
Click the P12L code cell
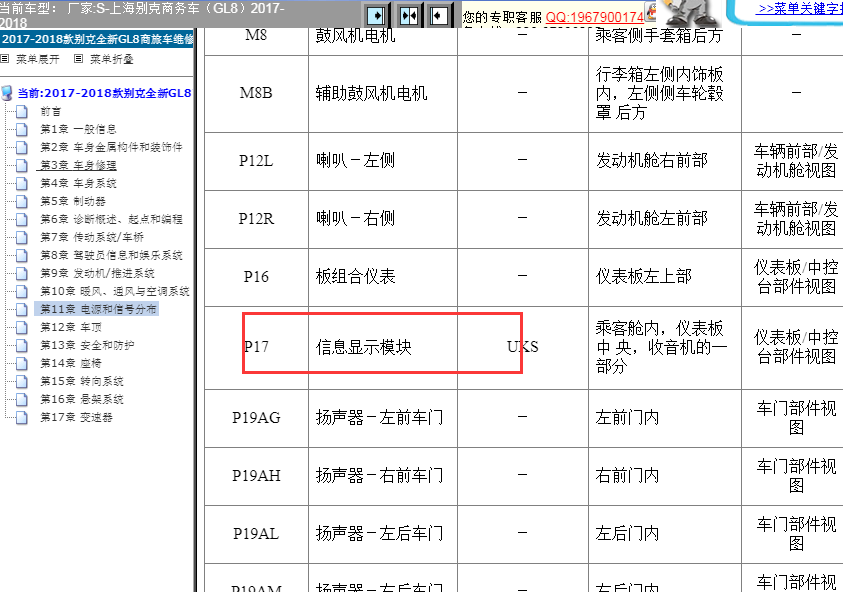click(x=256, y=161)
